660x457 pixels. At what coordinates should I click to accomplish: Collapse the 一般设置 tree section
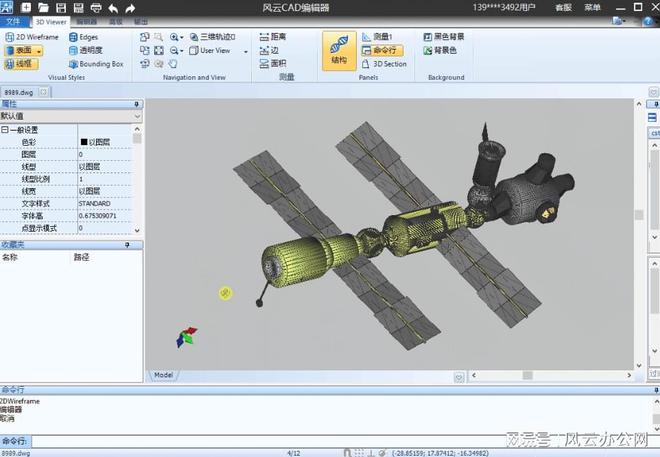pyautogui.click(x=4, y=130)
